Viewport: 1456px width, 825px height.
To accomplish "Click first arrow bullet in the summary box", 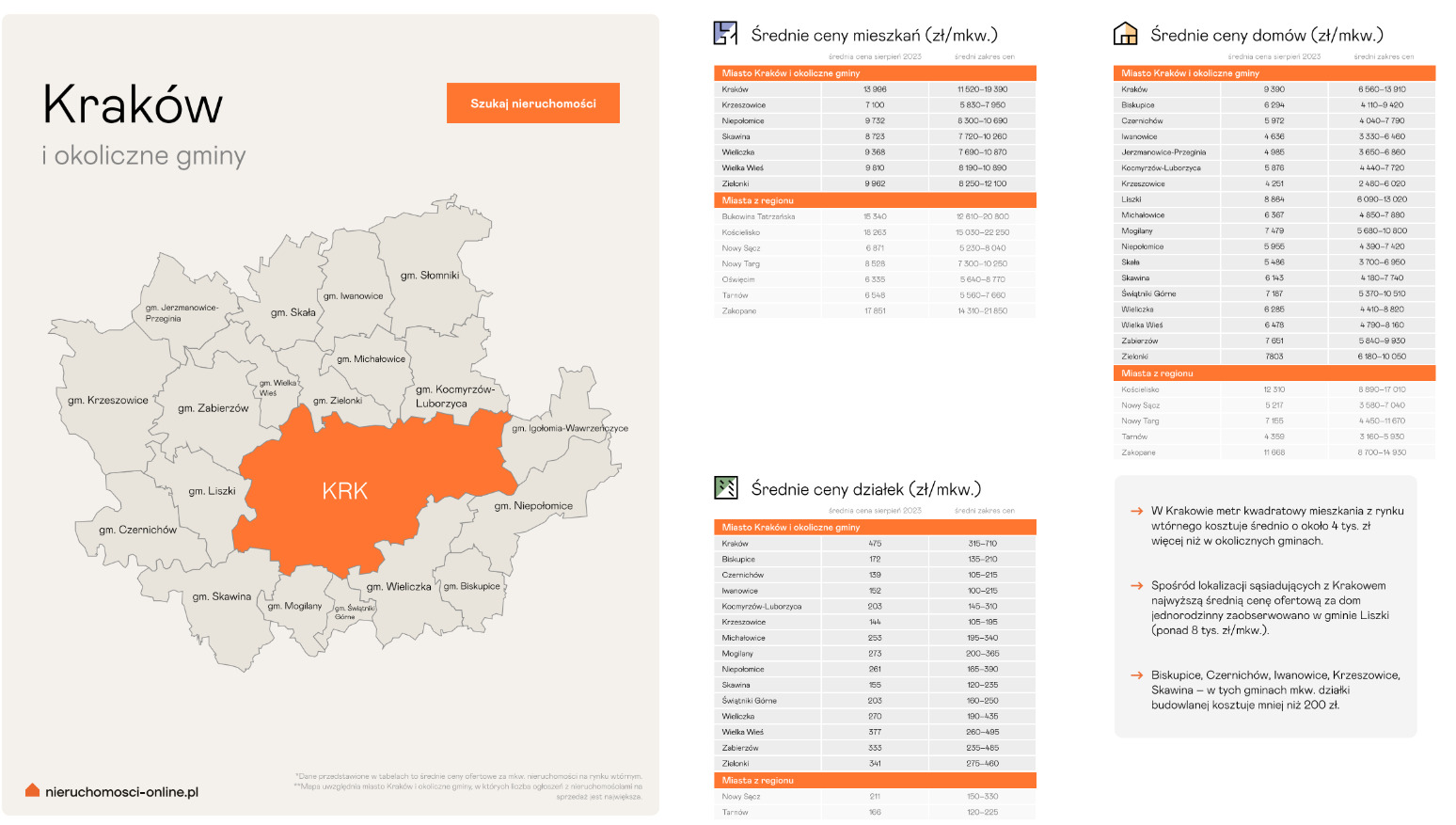I will tap(1136, 511).
